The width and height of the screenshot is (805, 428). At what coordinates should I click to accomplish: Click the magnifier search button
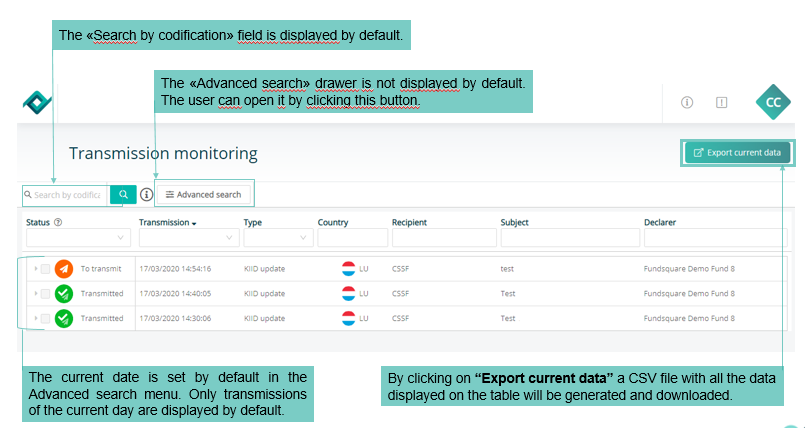(123, 194)
